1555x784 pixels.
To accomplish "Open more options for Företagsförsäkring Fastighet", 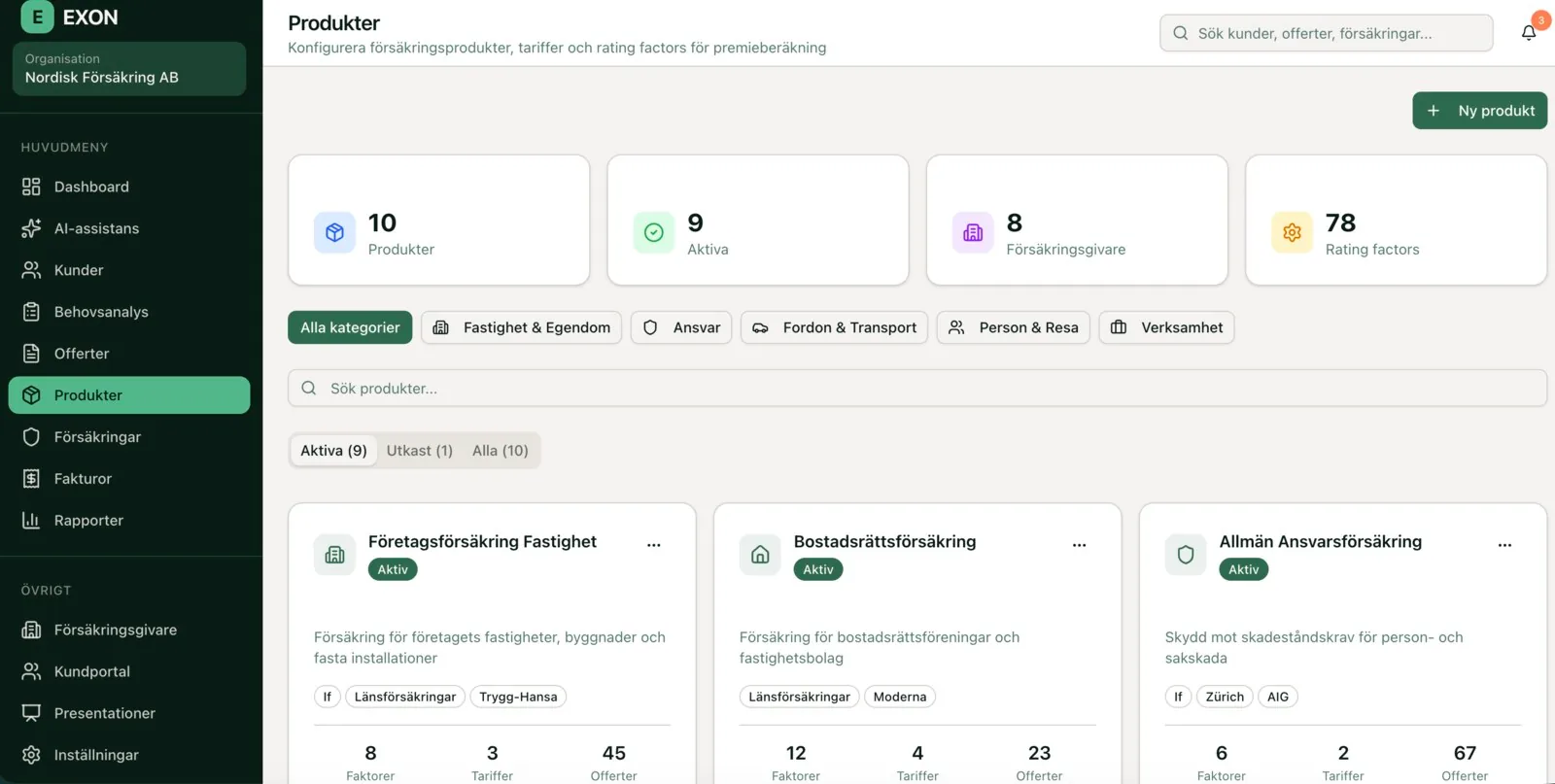I will point(654,545).
